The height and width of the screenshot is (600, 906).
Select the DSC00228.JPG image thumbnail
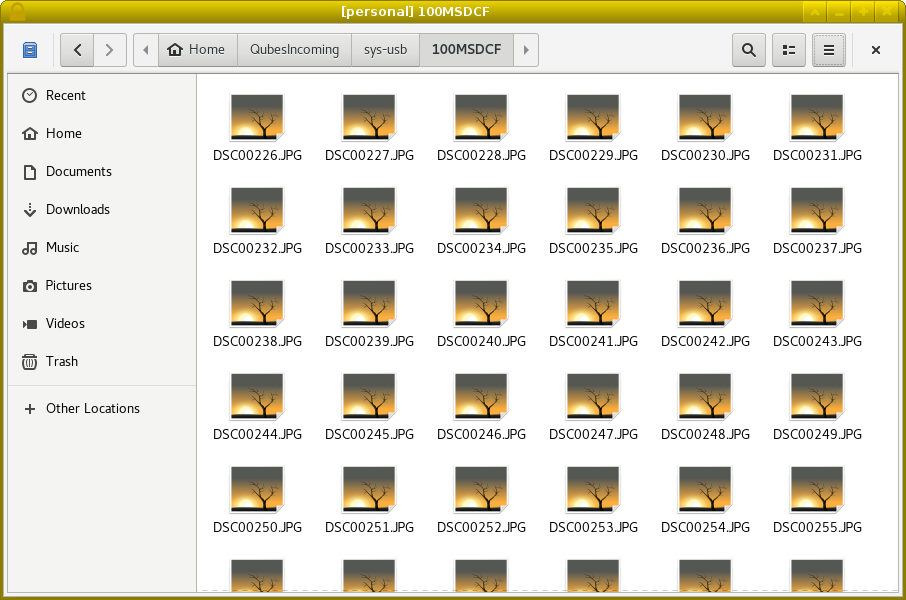point(481,117)
